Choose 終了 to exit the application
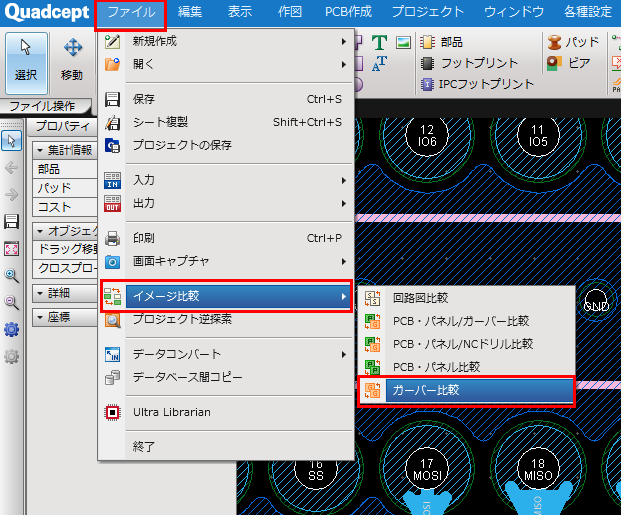The height and width of the screenshot is (515, 621). click(226, 447)
